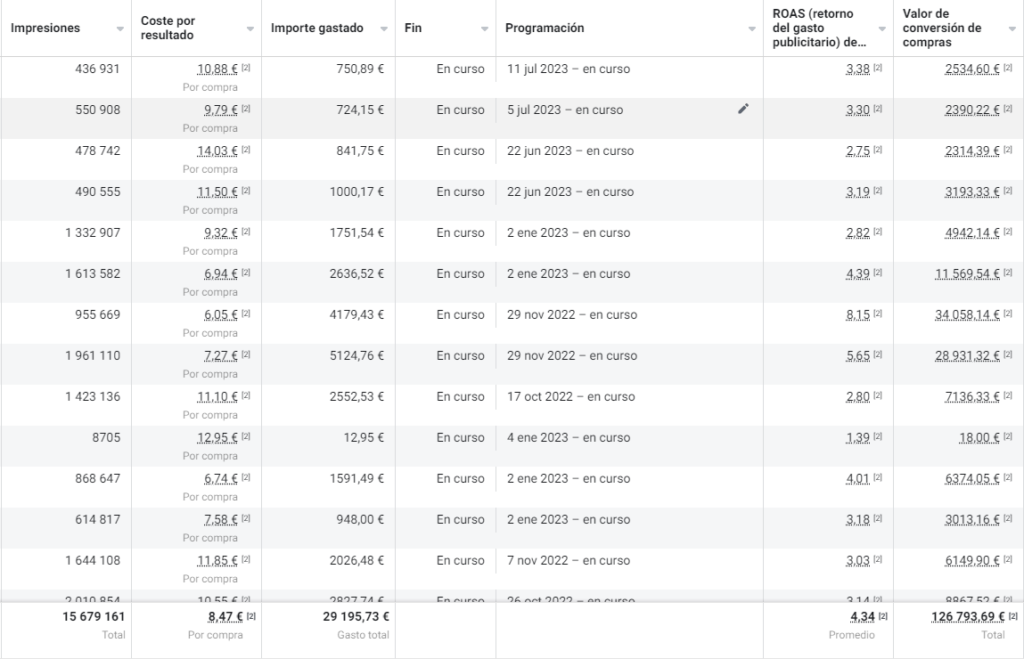Click the underlined 6,05 € cost per result
Viewport: 1024px width, 659px height.
pyautogui.click(x=220, y=315)
